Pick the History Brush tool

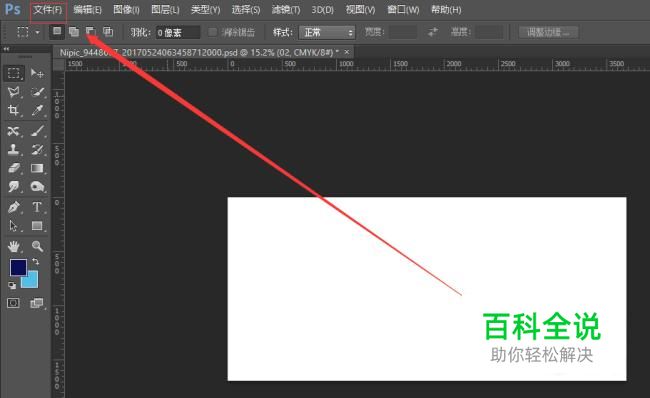tap(37, 149)
